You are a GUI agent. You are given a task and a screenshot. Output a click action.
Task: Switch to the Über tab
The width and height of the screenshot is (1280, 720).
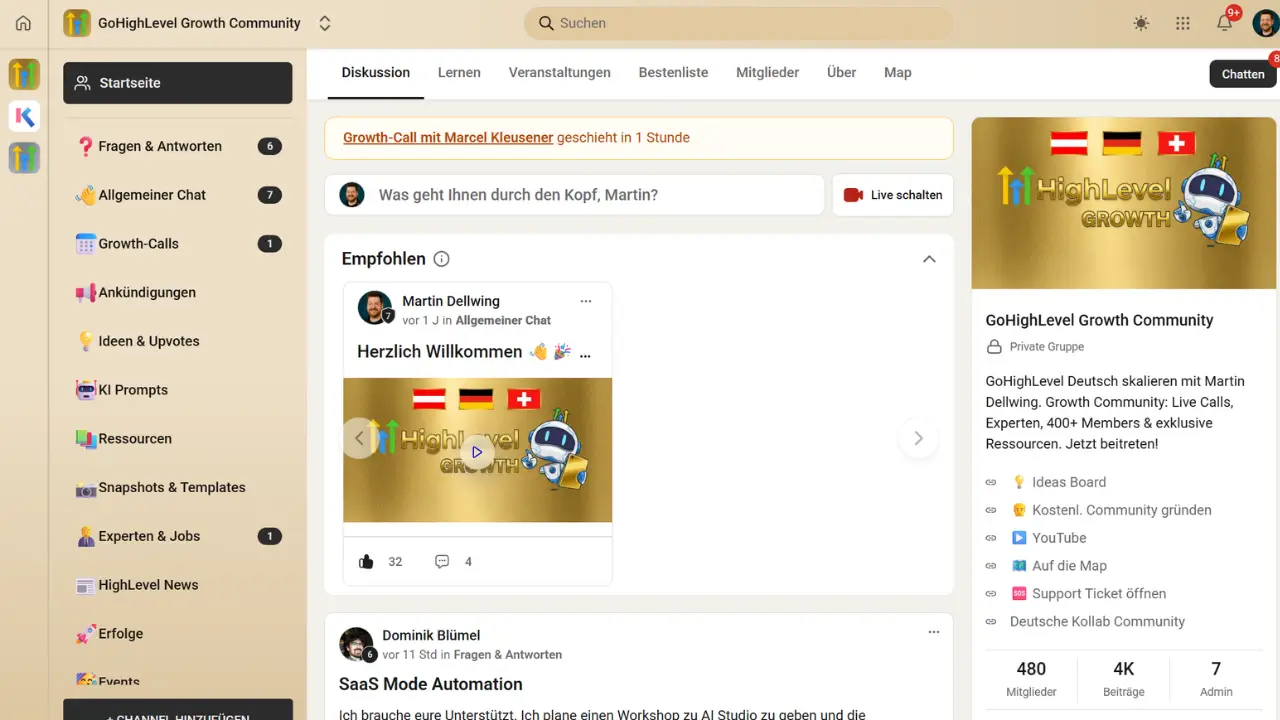(x=841, y=73)
